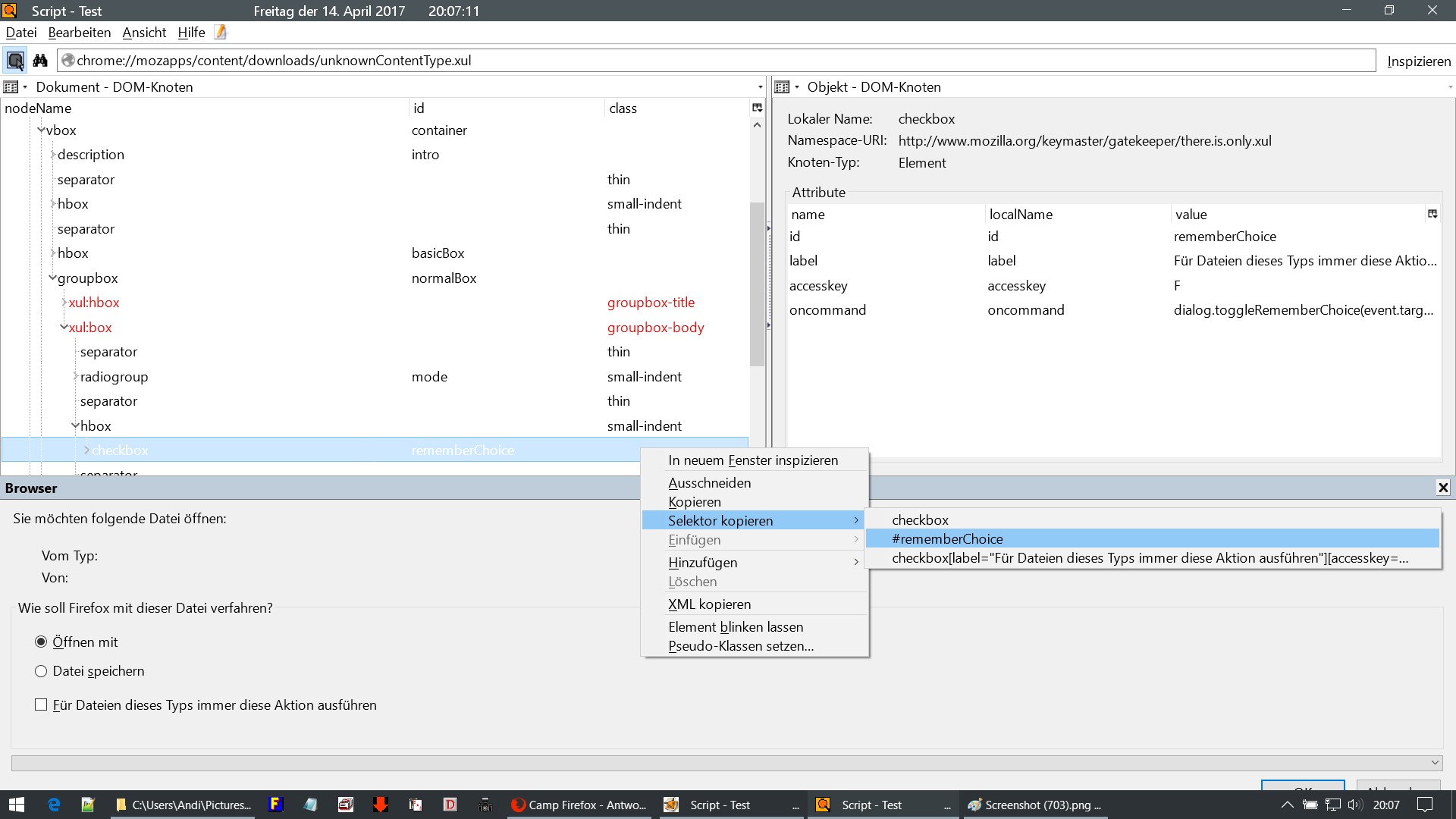Close the Browser pane with X button
The image size is (1456, 819).
(1443, 488)
